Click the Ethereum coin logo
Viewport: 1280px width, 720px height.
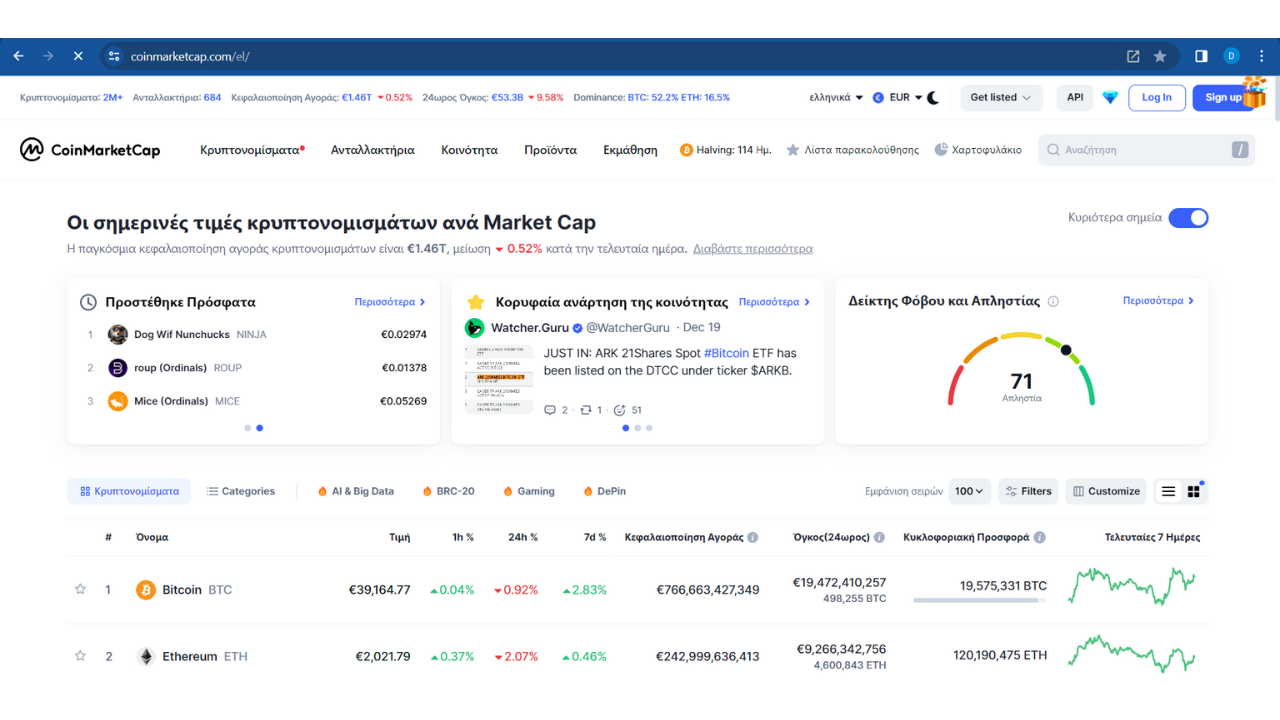(x=146, y=656)
